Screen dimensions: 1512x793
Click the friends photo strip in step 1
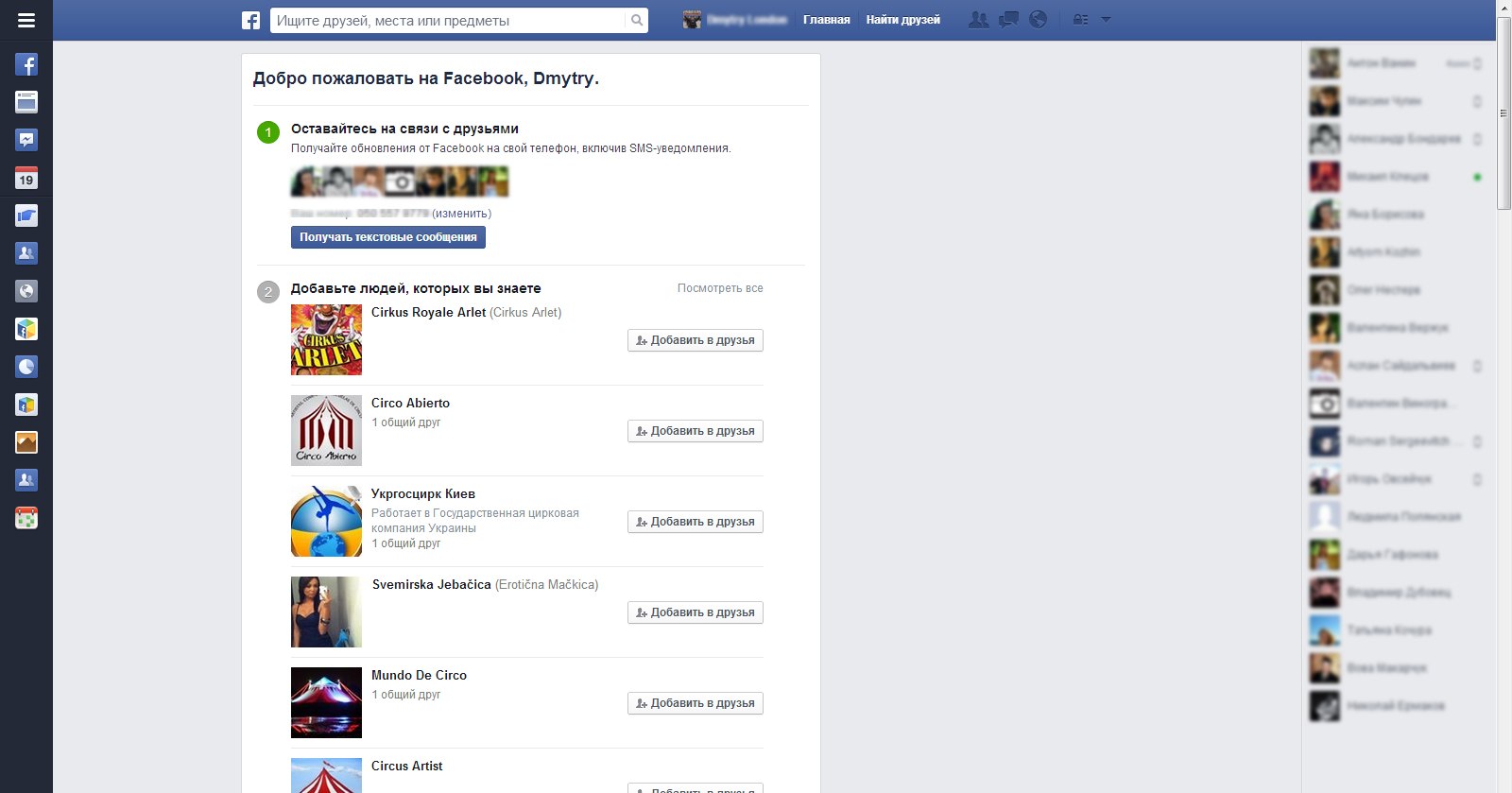click(400, 181)
